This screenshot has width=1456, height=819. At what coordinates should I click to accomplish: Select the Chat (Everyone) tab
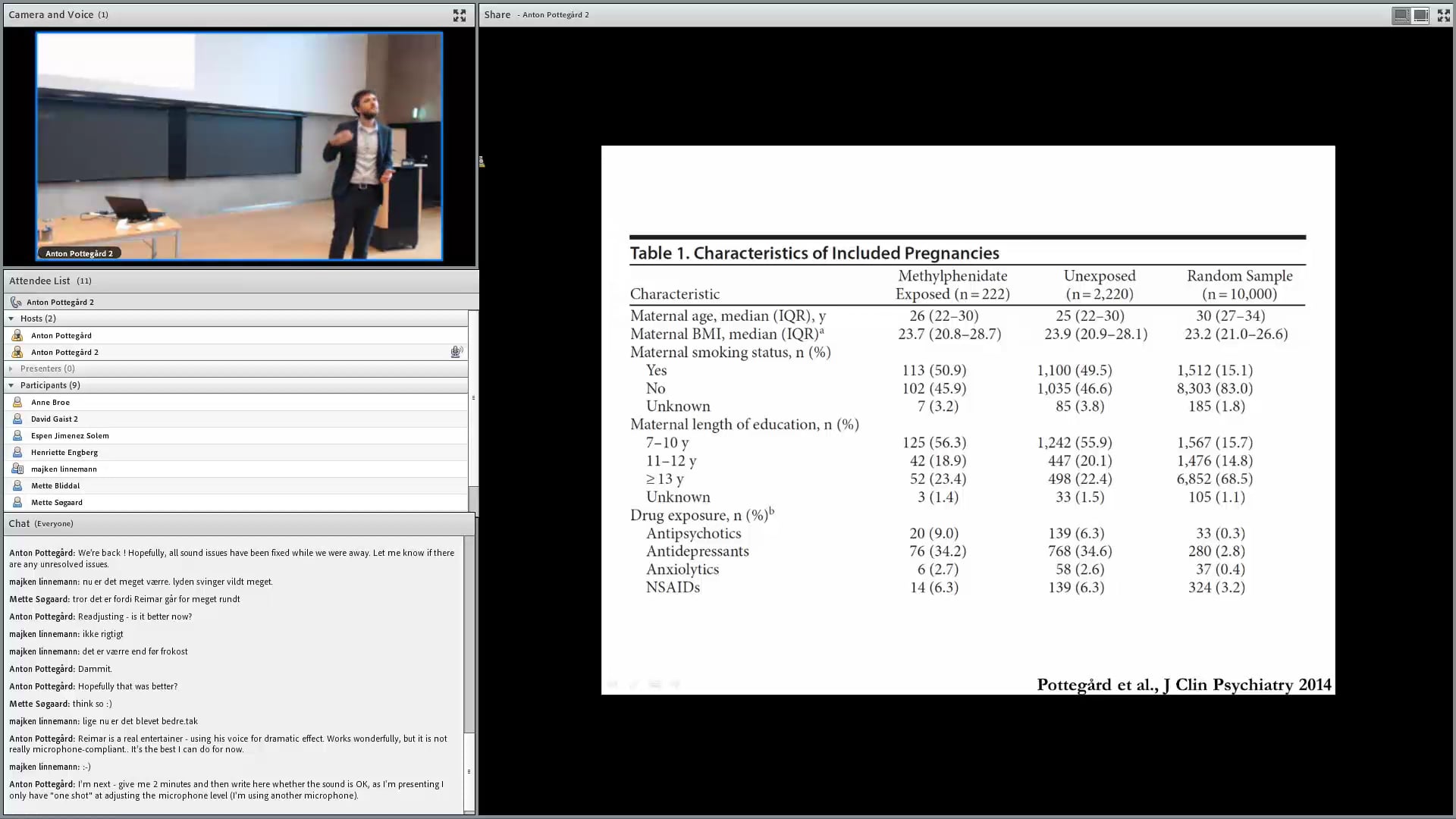(x=40, y=523)
